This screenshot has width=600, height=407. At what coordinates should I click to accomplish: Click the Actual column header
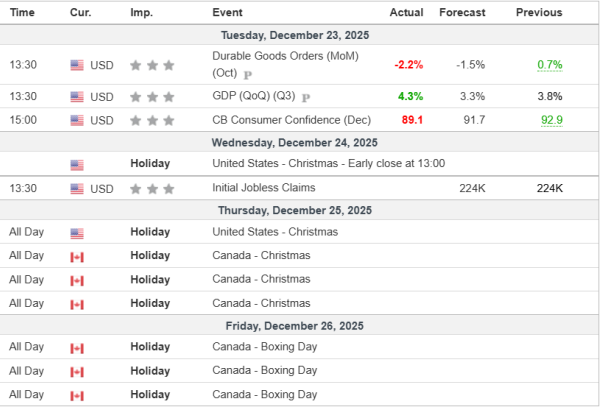406,12
